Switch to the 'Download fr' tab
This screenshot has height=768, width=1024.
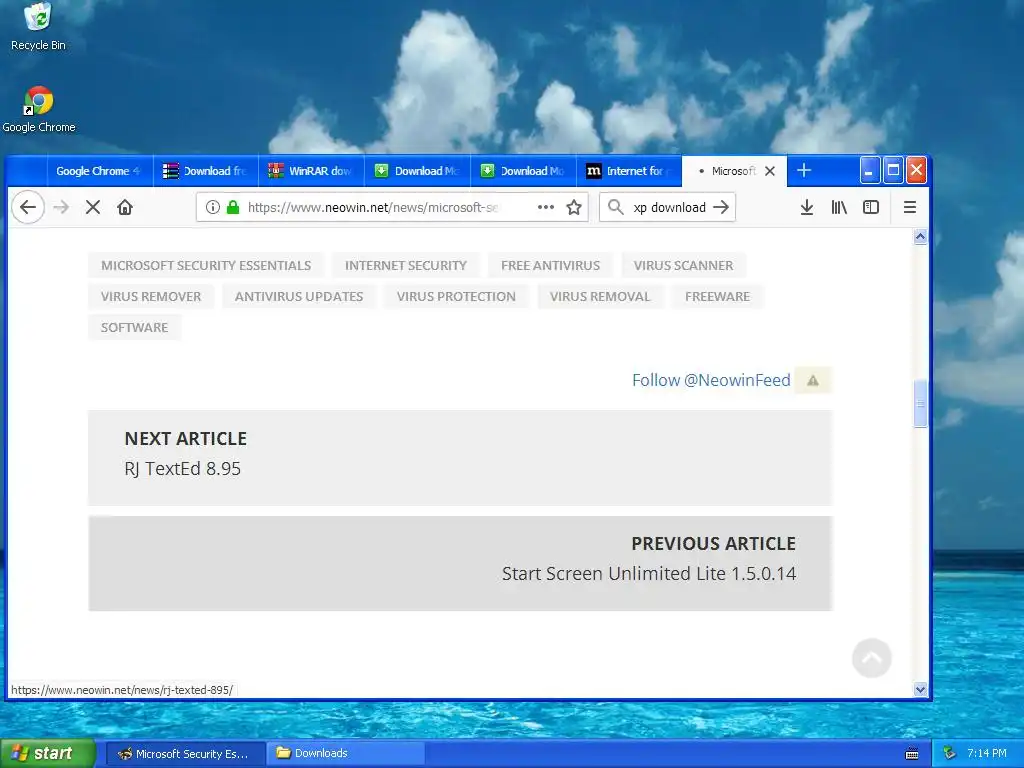point(206,171)
